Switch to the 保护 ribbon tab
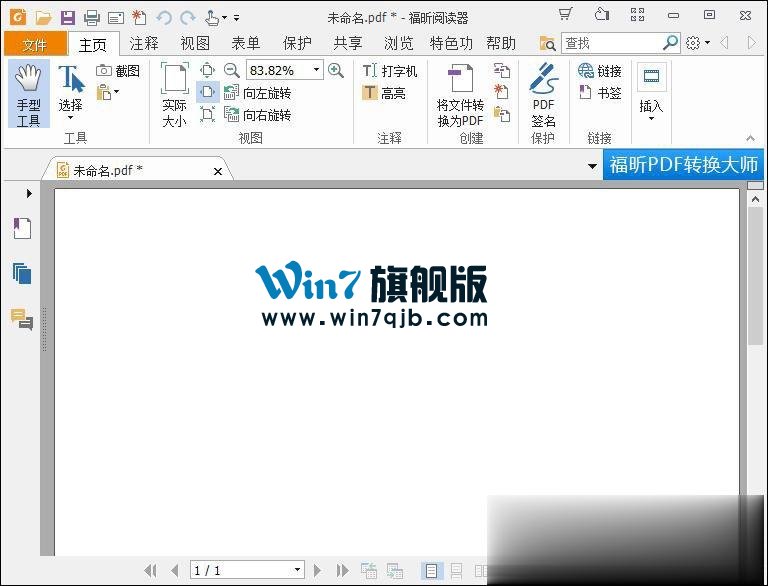Image resolution: width=768 pixels, height=586 pixels. click(x=297, y=44)
